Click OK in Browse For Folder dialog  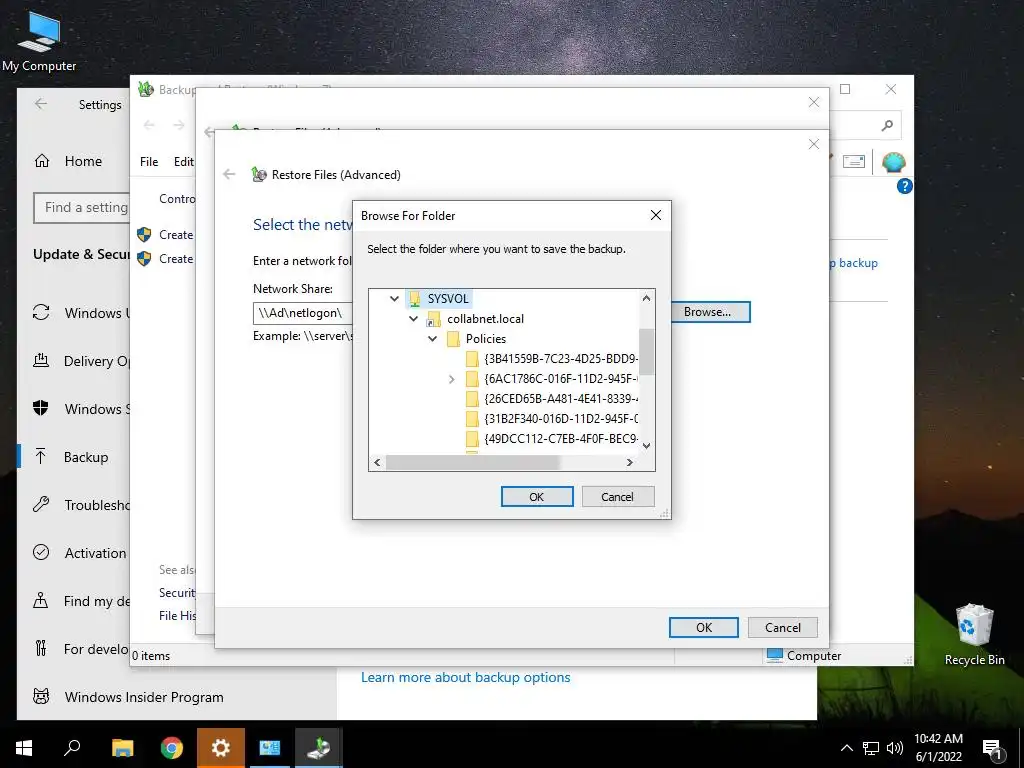tap(537, 496)
